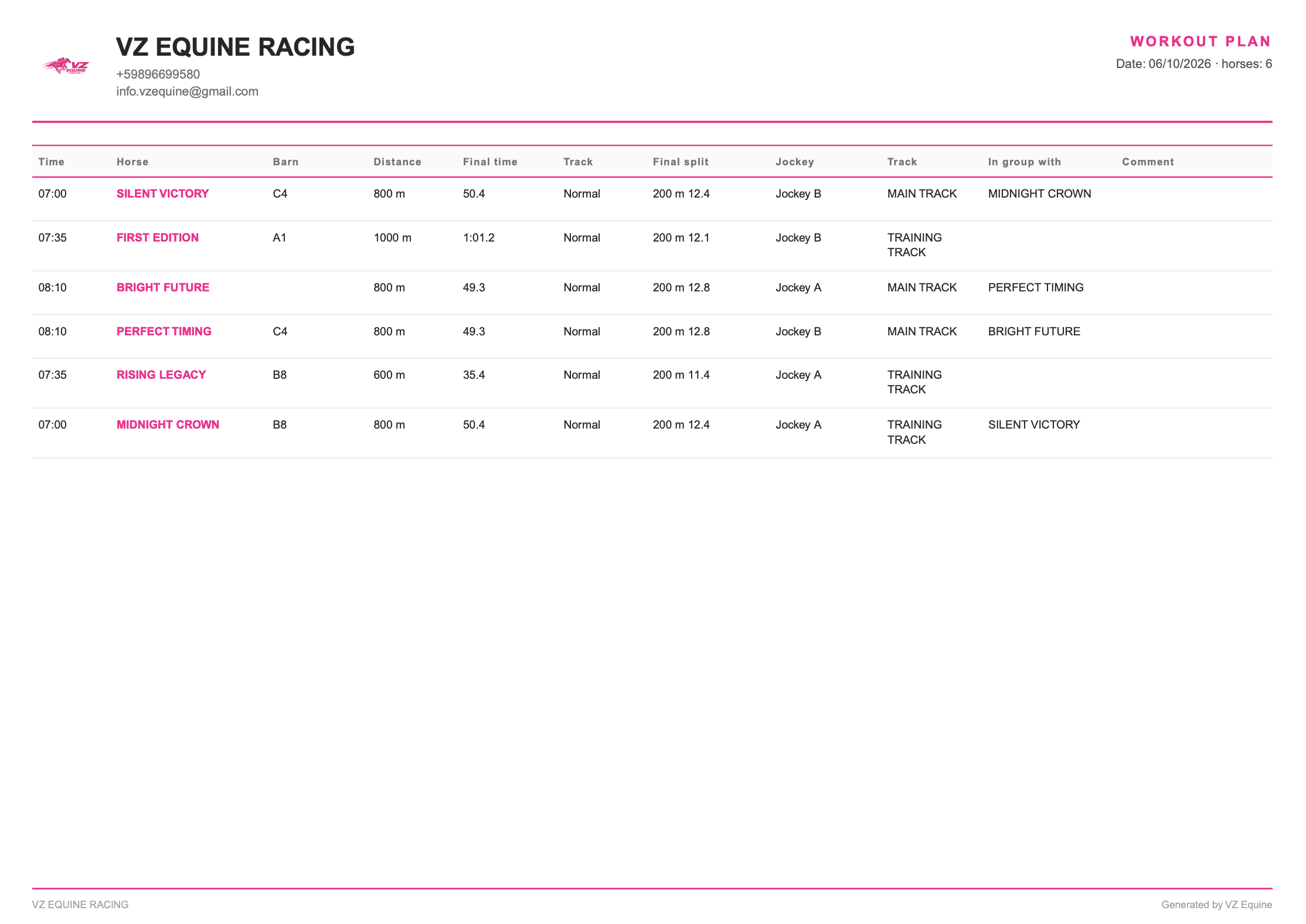Click the 200 m 11.4 final split cell
This screenshot has height=924, width=1306.
coord(681,375)
